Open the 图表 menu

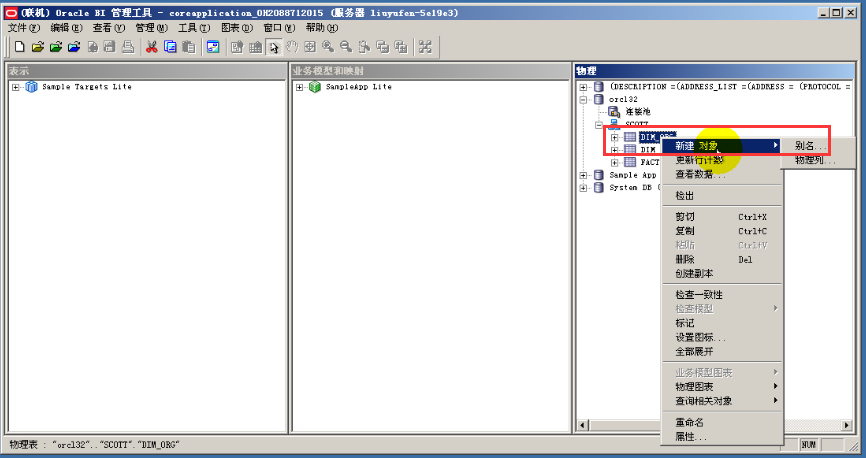click(236, 28)
